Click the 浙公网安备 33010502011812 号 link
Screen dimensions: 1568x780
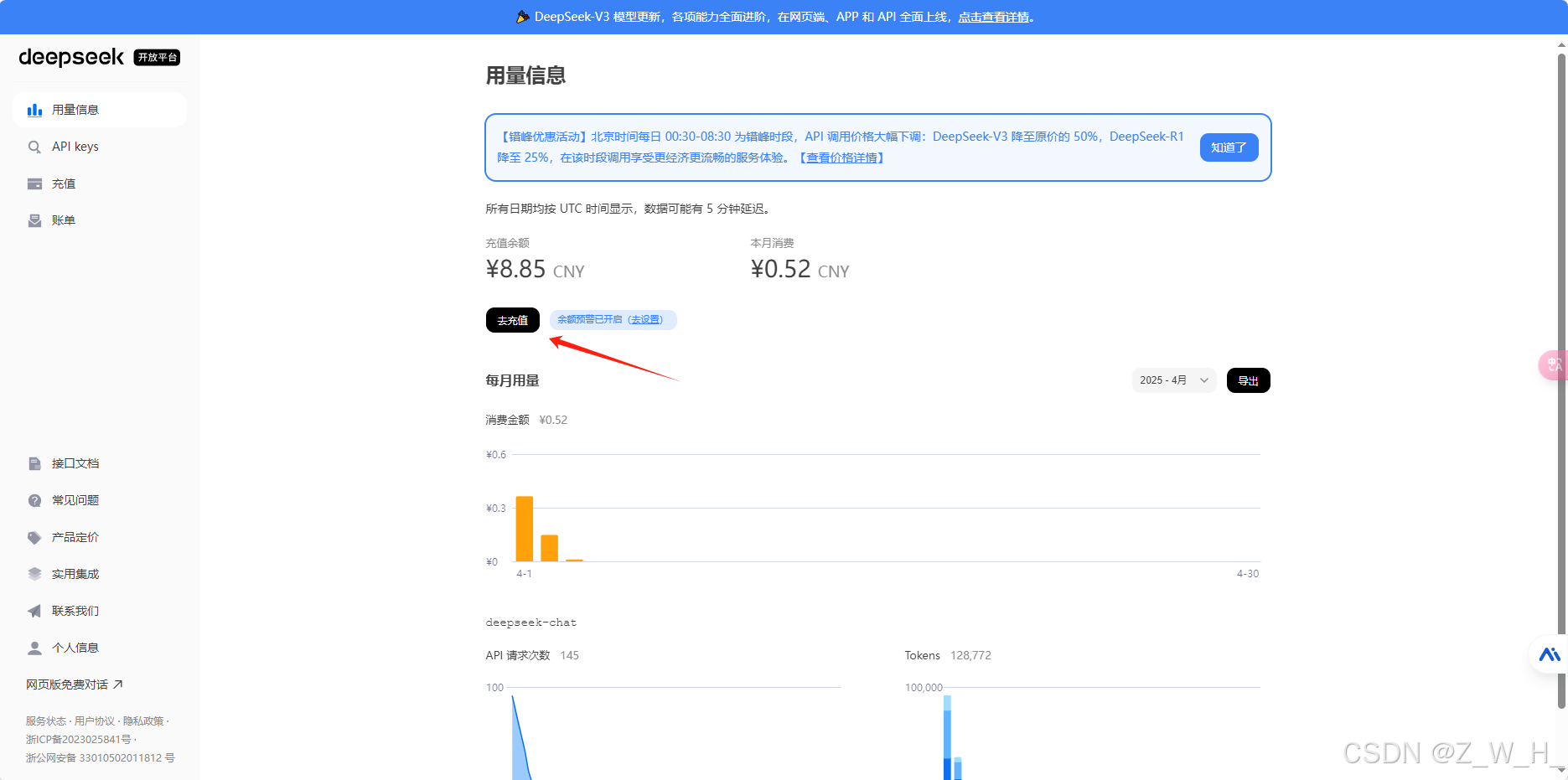pos(101,758)
